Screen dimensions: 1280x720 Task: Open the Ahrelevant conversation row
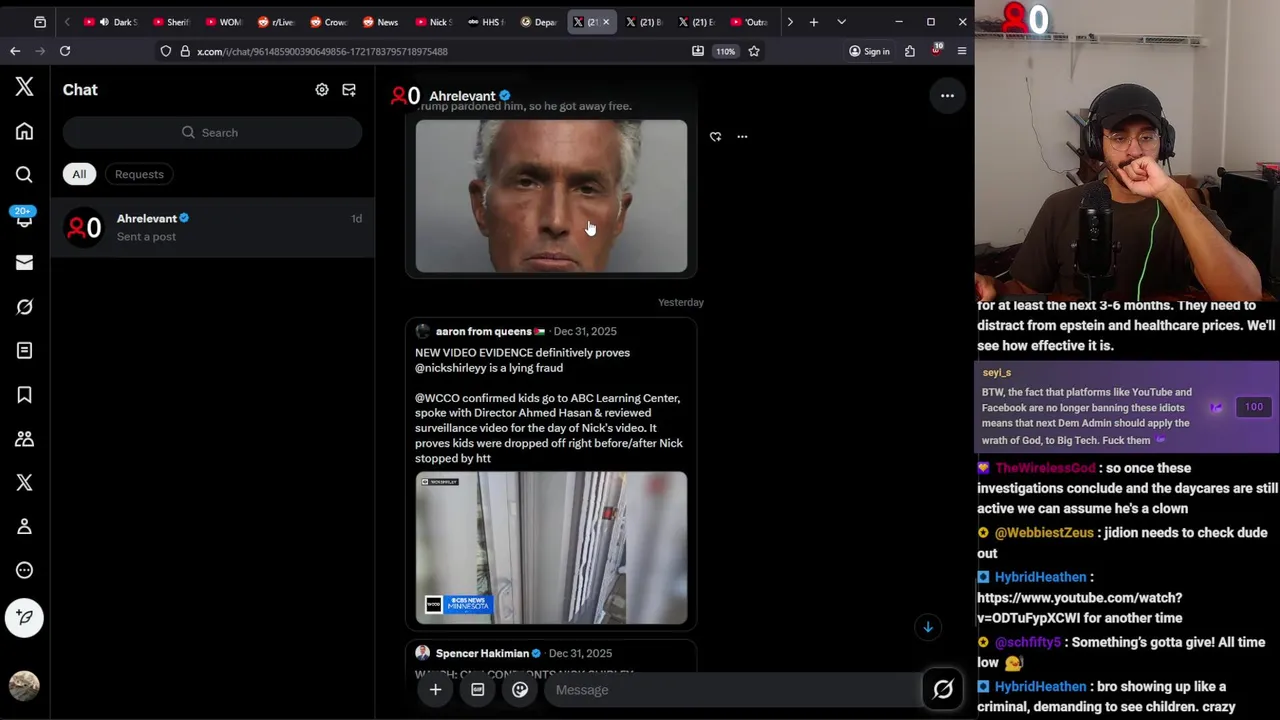(x=212, y=227)
